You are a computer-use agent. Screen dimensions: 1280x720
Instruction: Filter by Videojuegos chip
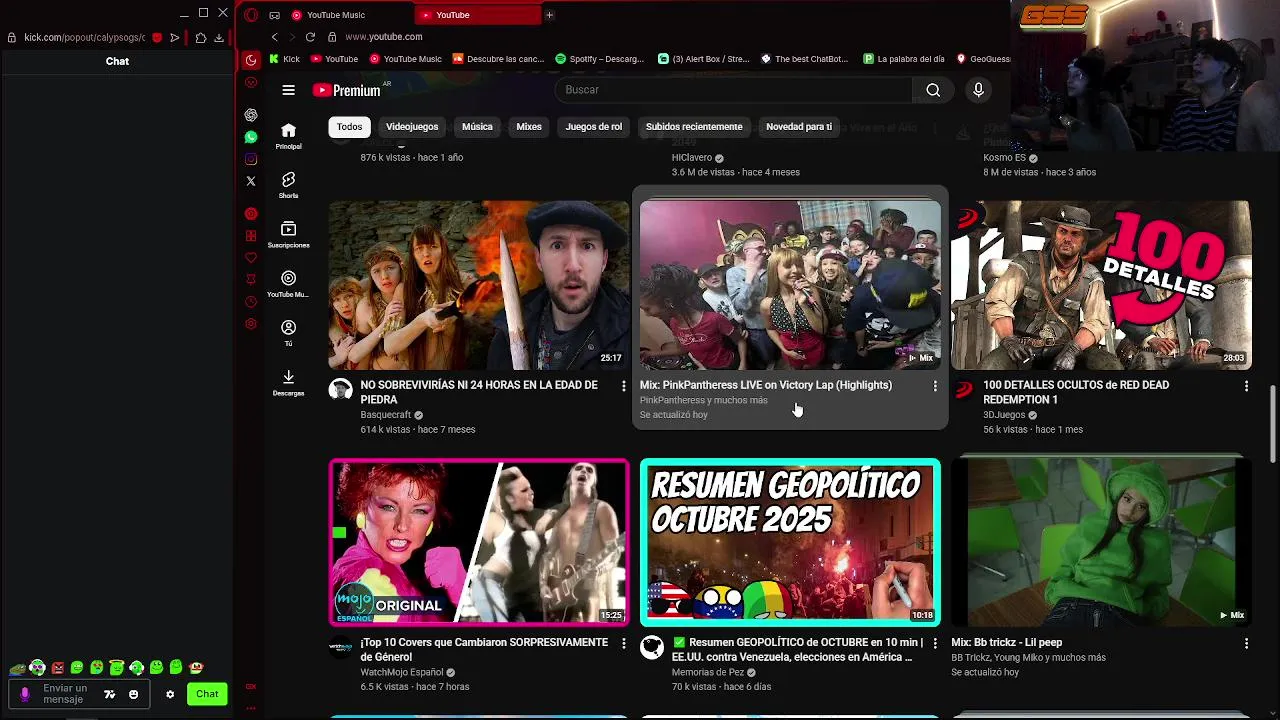point(412,127)
